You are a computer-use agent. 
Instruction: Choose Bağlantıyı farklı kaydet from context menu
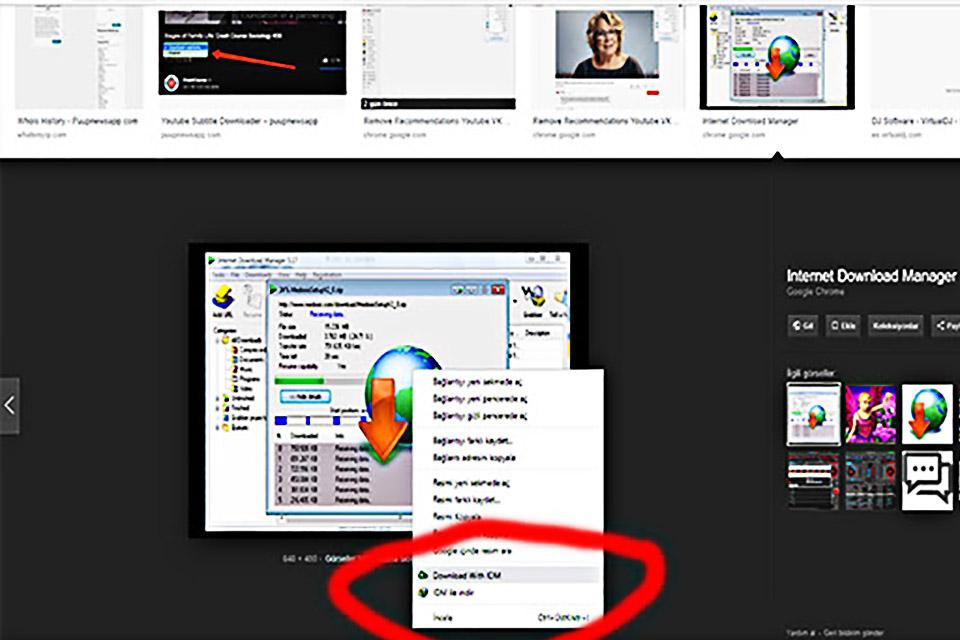507,440
